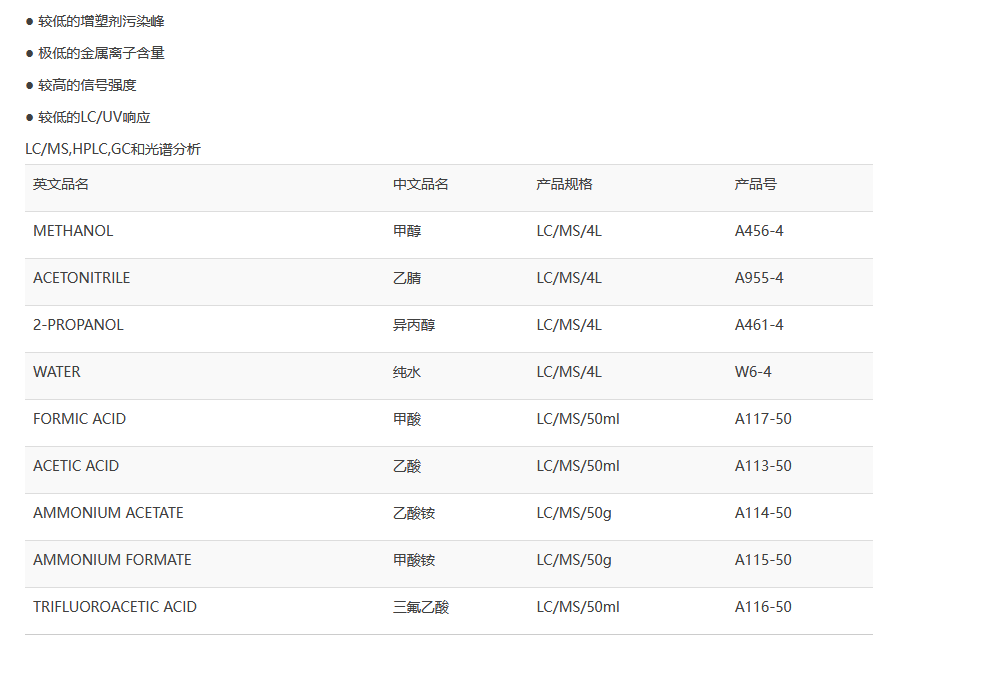Select AMMONIUM ACETATE in the table
998x675 pixels.
108,513
